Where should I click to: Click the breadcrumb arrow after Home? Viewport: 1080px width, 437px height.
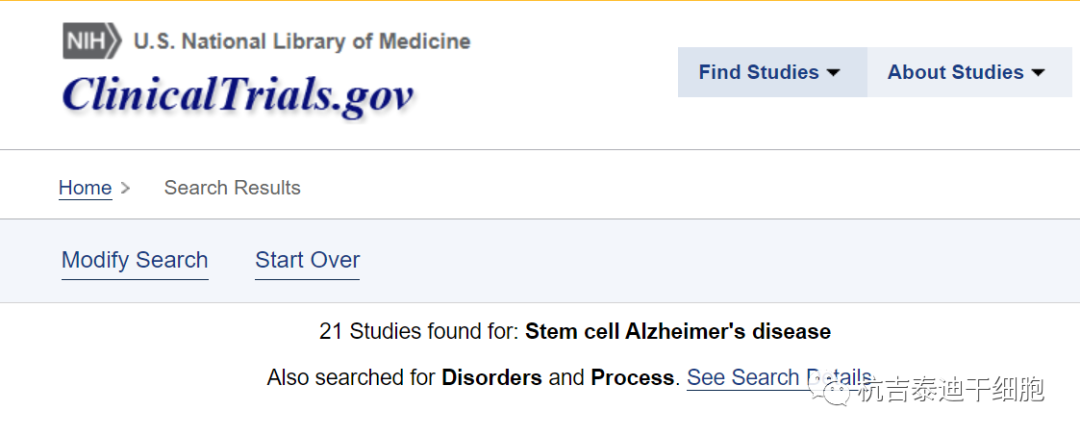point(125,188)
